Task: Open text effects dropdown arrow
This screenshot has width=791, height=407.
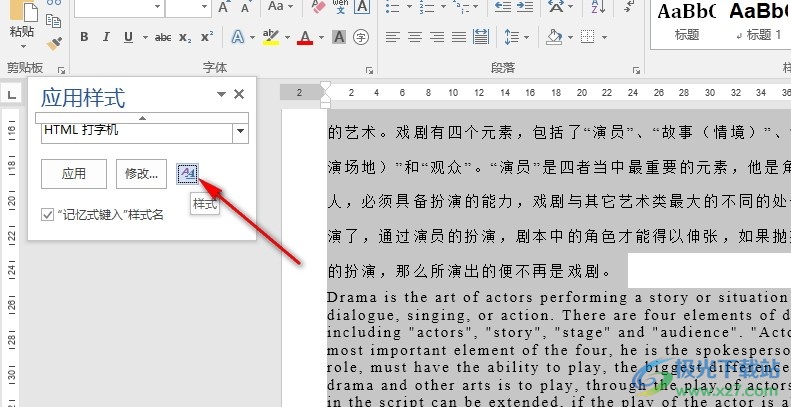Action: [252, 37]
